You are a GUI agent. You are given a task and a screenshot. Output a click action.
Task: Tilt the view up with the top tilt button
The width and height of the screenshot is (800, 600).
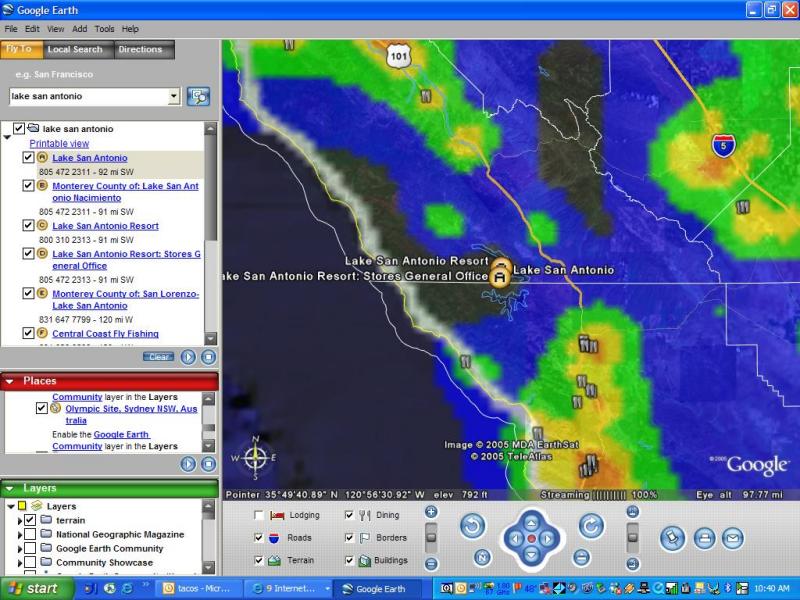pyautogui.click(x=632, y=511)
